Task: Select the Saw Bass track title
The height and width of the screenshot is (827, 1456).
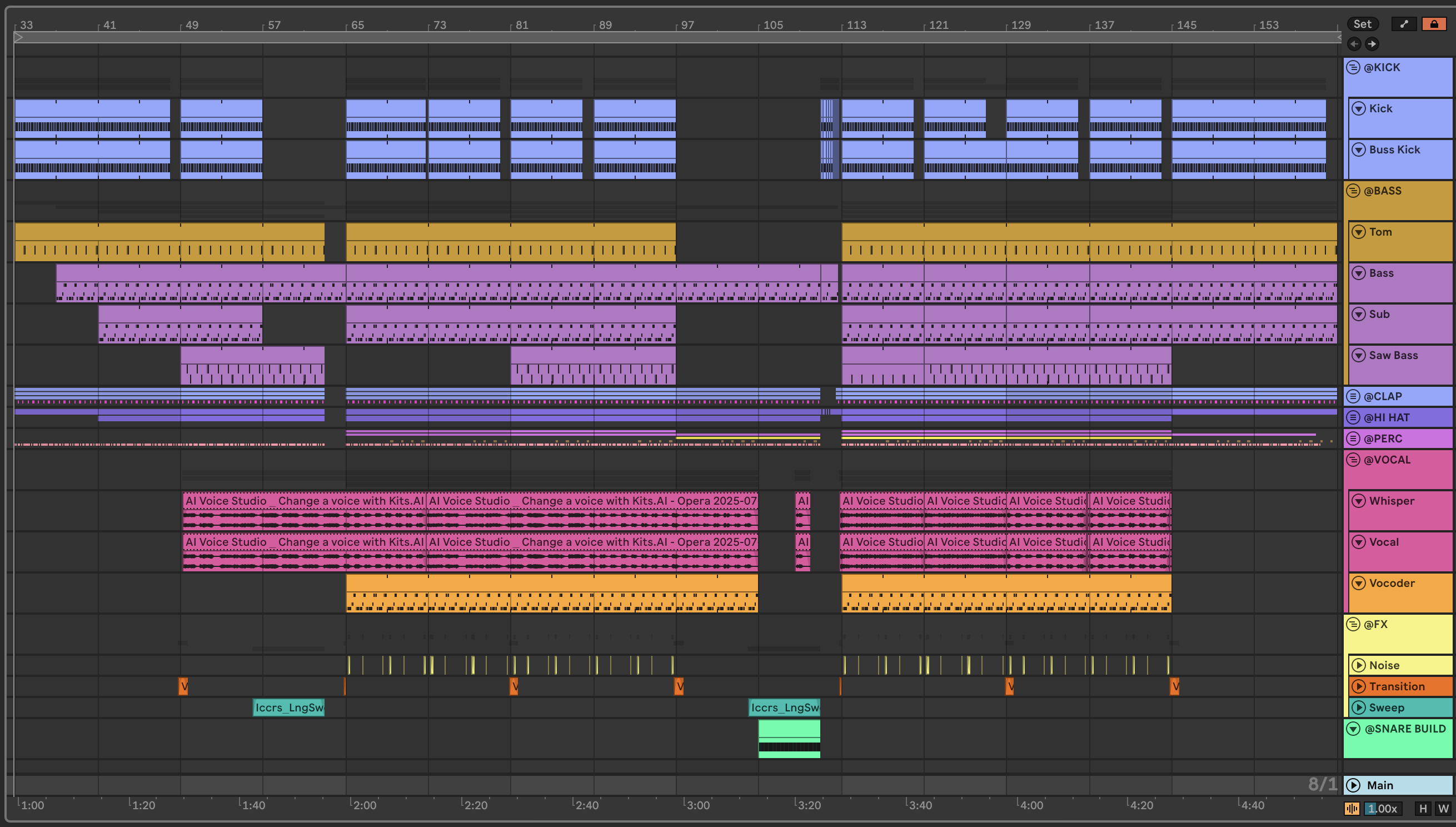Action: click(x=1394, y=356)
